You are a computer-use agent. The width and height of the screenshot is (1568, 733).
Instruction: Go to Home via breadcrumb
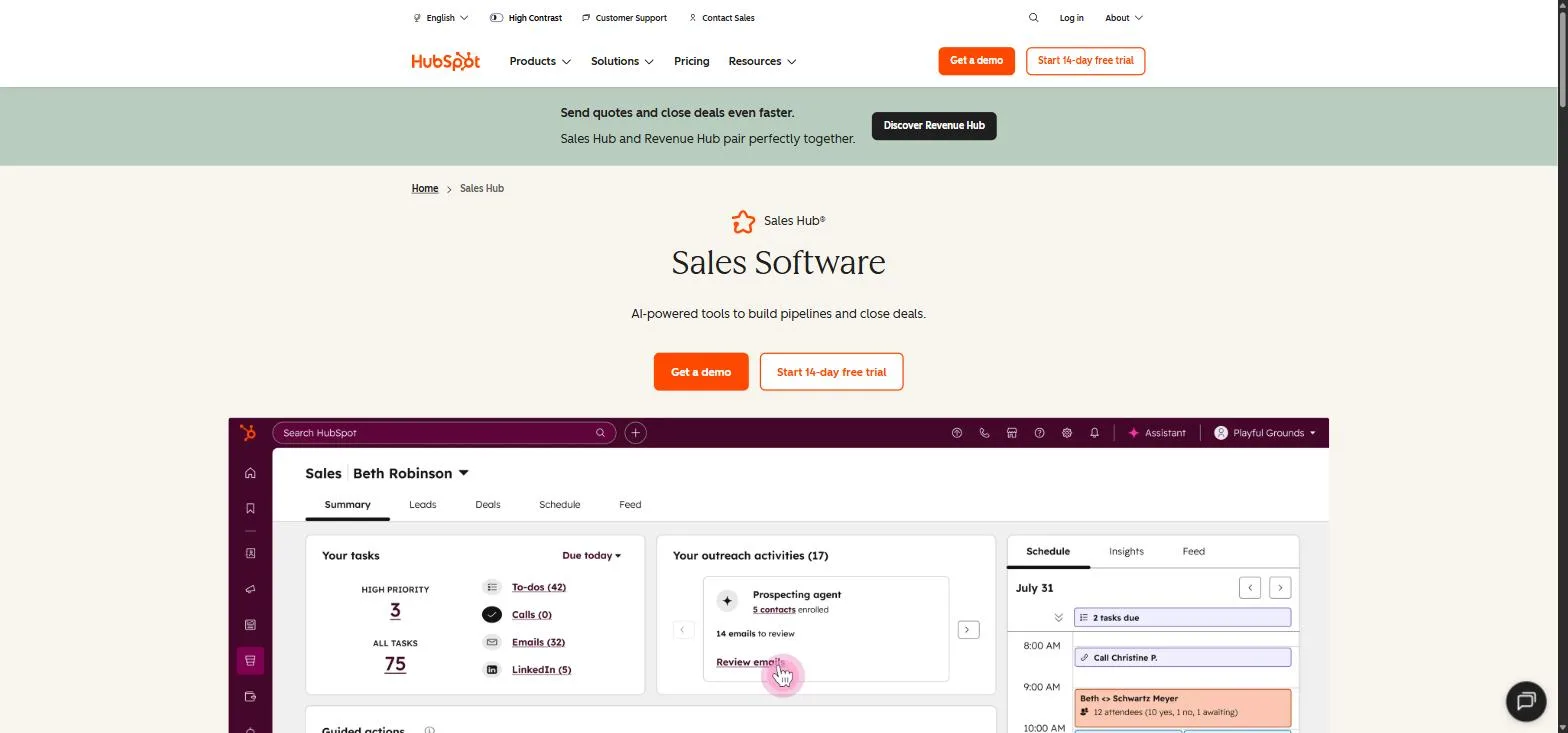425,188
